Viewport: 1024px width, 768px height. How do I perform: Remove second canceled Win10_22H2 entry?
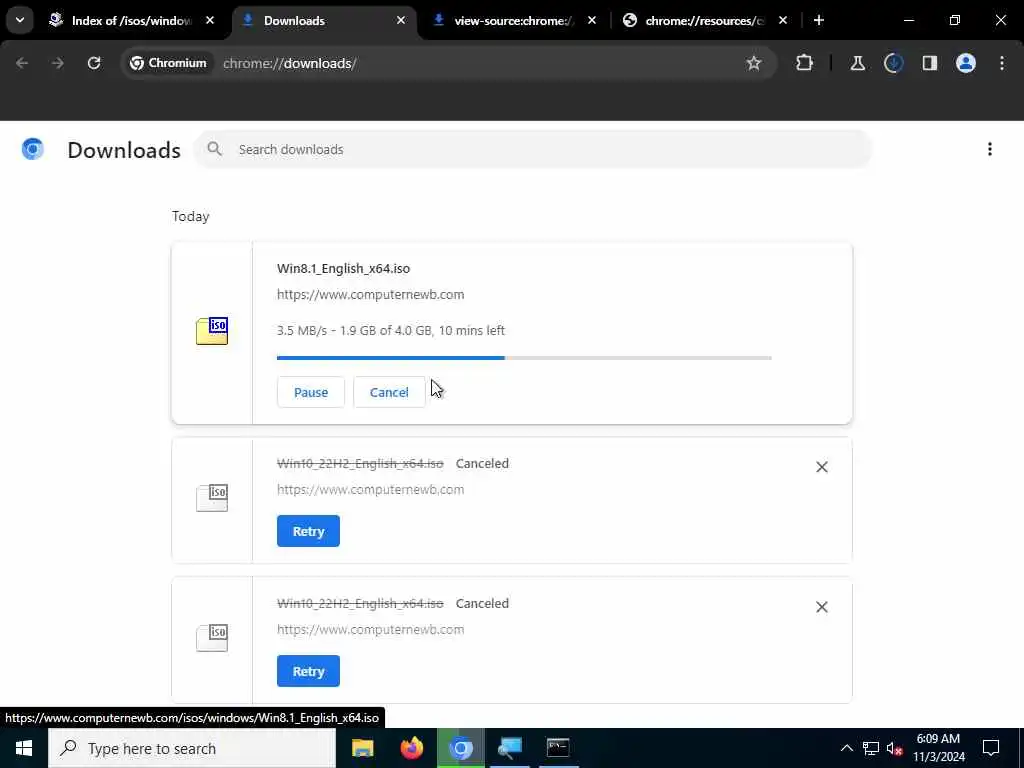(822, 607)
